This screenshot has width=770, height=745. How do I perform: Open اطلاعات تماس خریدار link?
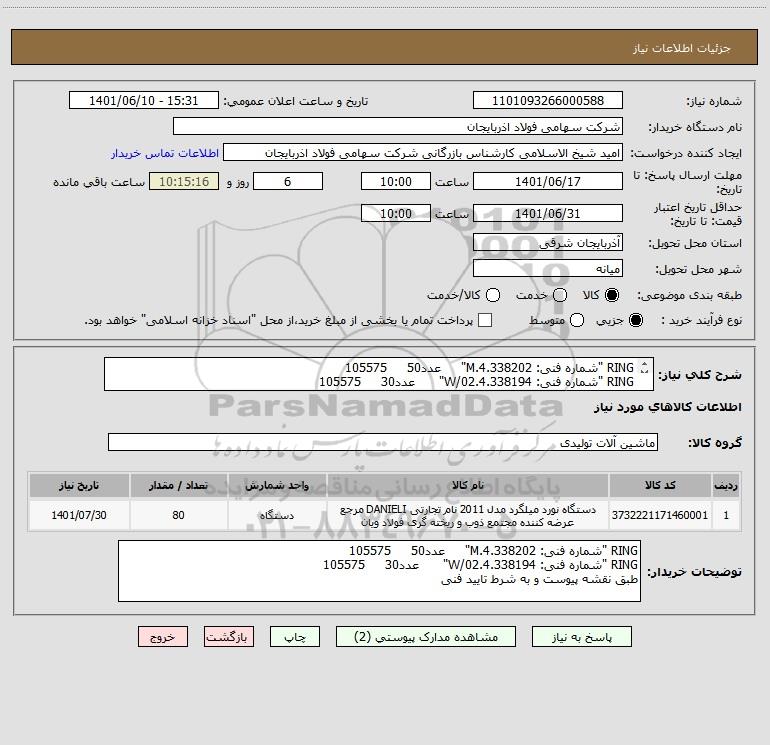click(x=165, y=153)
